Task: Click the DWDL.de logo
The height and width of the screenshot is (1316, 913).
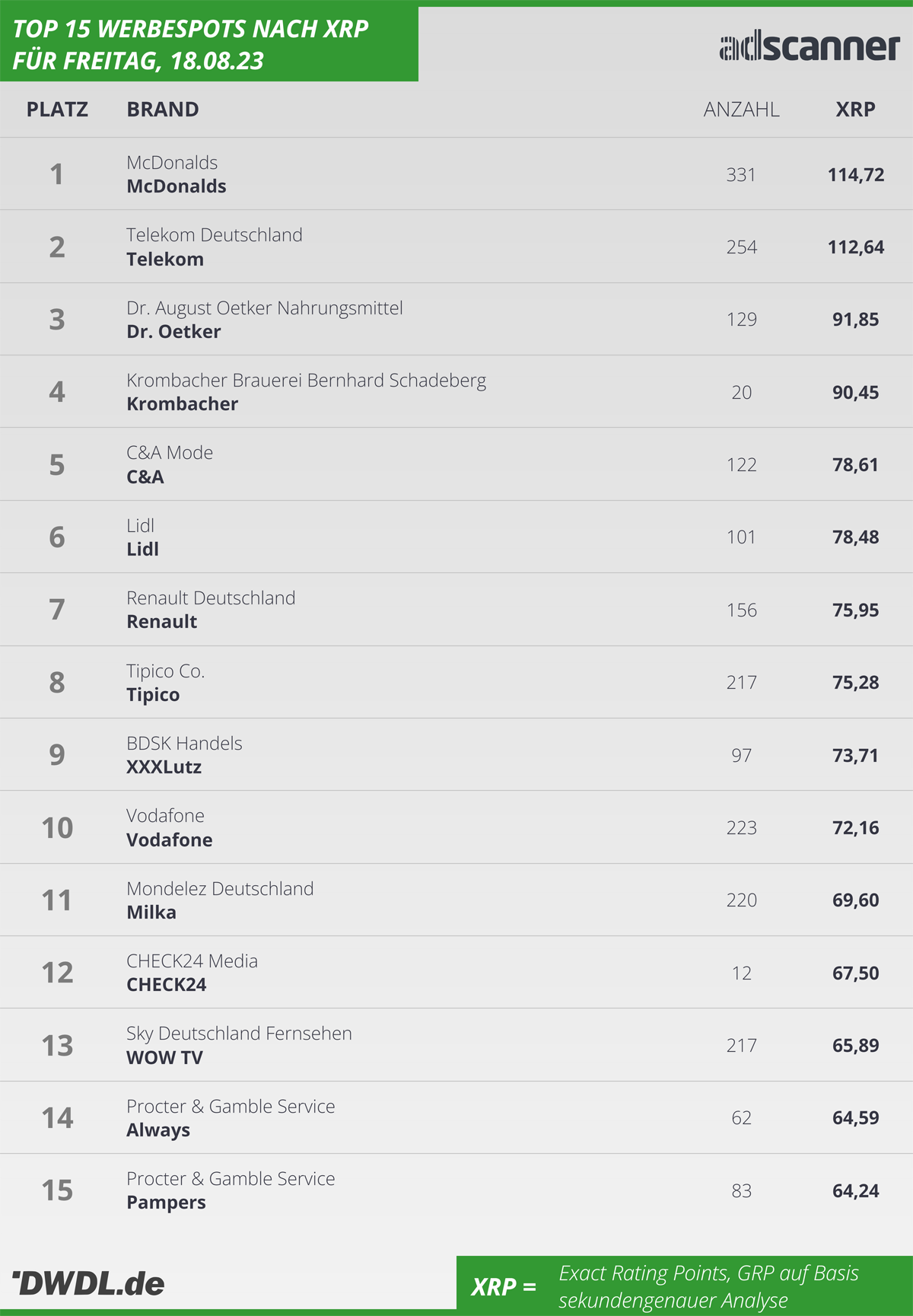Action: click(x=88, y=1283)
